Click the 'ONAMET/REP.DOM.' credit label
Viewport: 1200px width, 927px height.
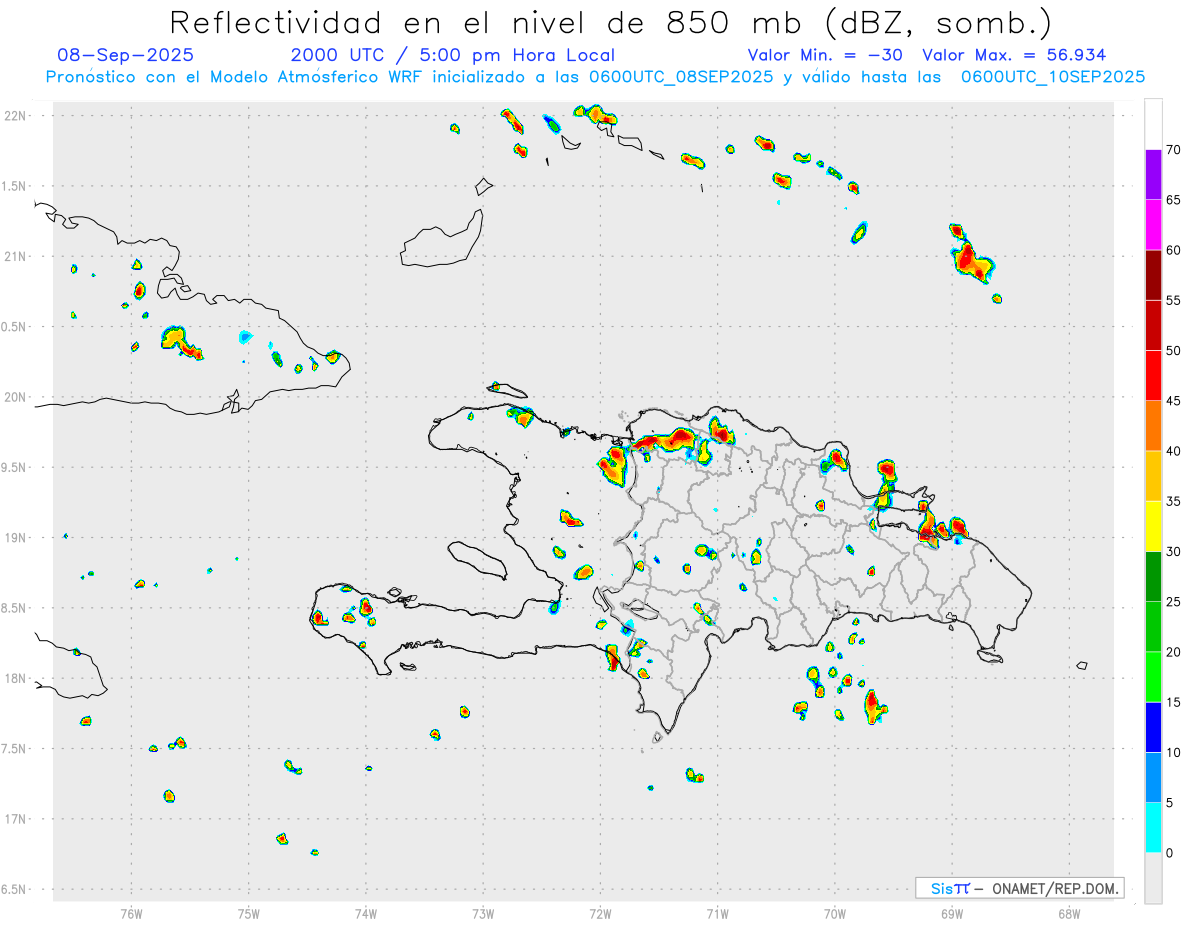(1054, 888)
